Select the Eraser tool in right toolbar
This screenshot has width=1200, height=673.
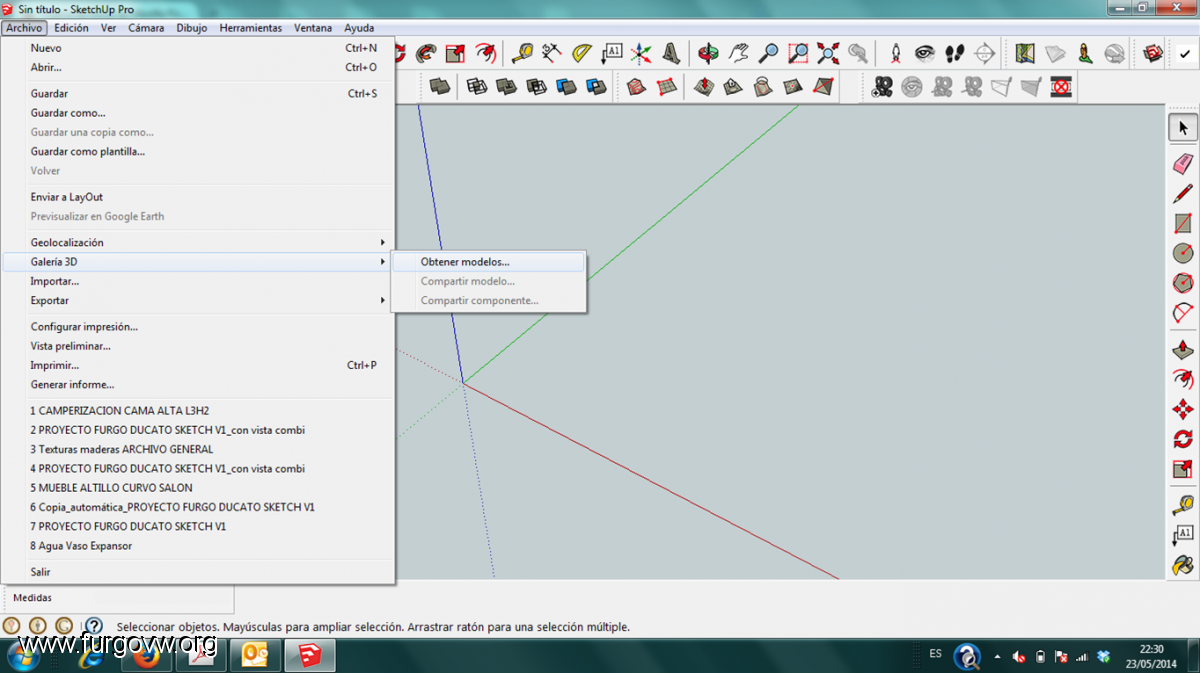1183,163
